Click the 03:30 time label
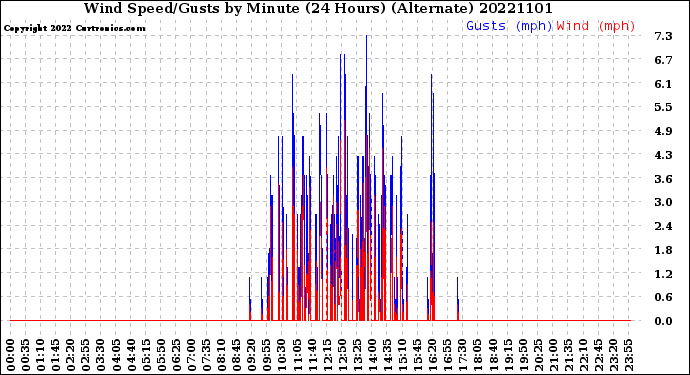 click(x=101, y=355)
